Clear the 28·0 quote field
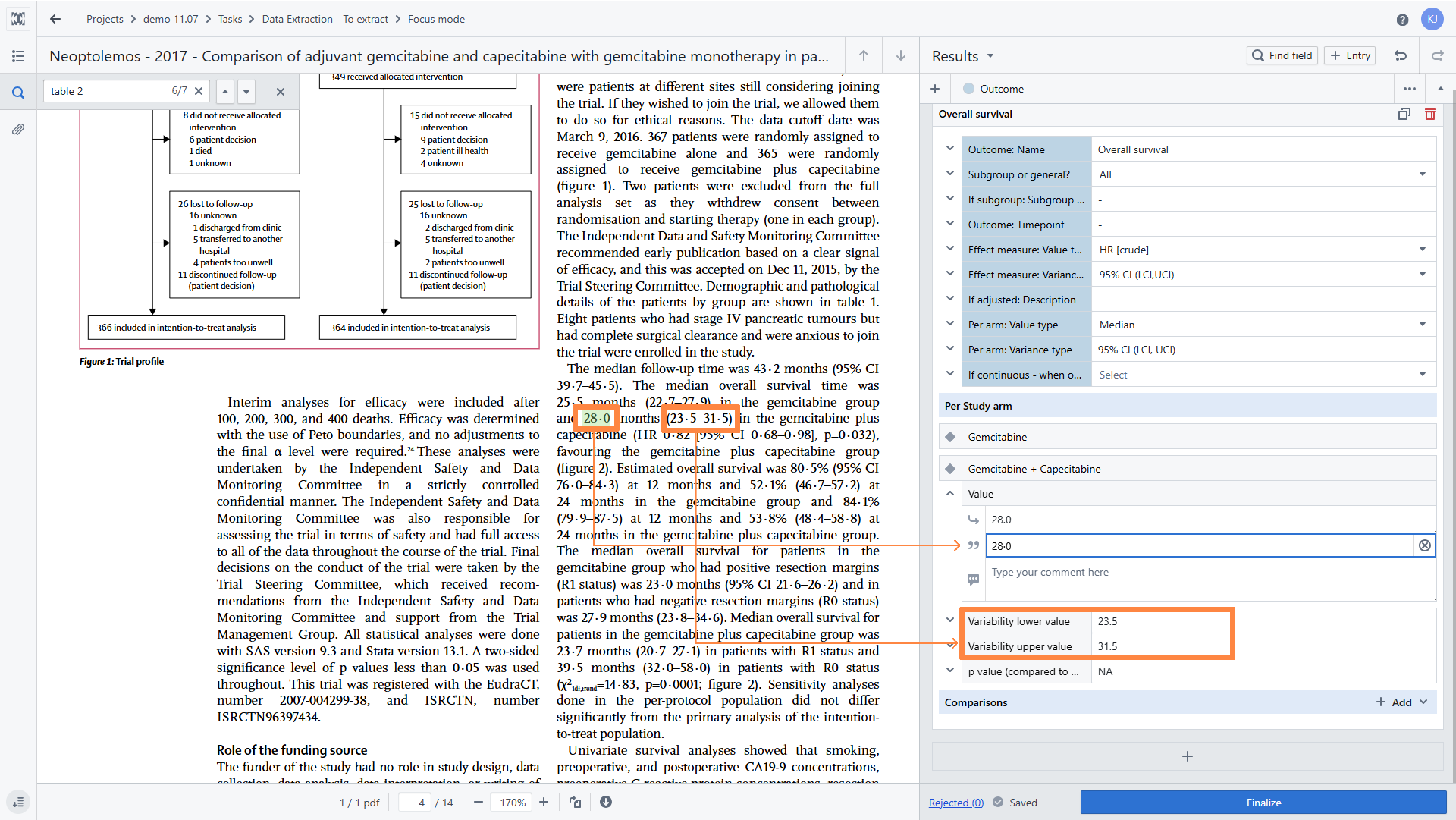This screenshot has height=820, width=1456. 1425,545
